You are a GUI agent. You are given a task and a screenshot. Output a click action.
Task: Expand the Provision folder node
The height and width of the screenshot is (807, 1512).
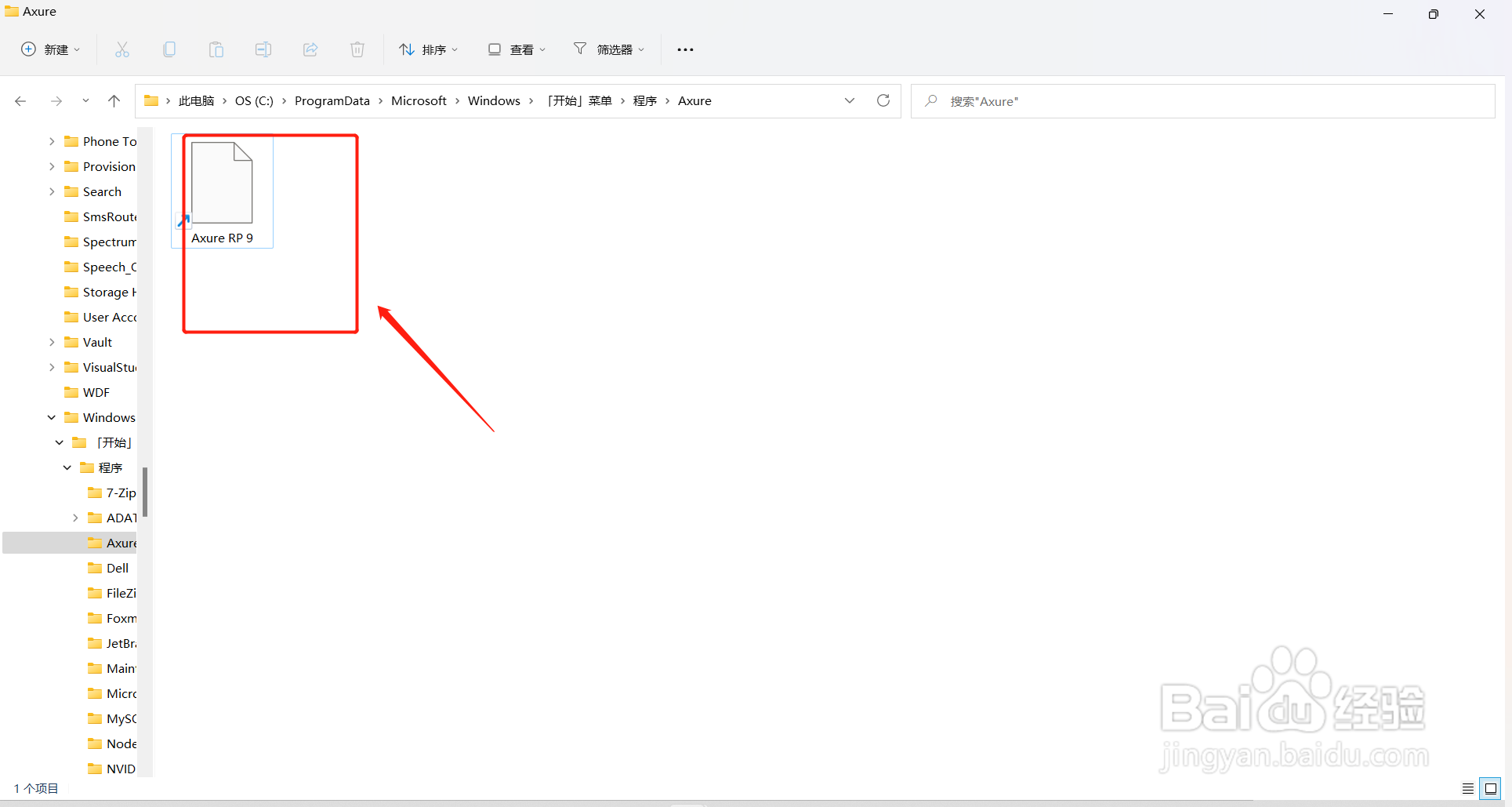[52, 167]
